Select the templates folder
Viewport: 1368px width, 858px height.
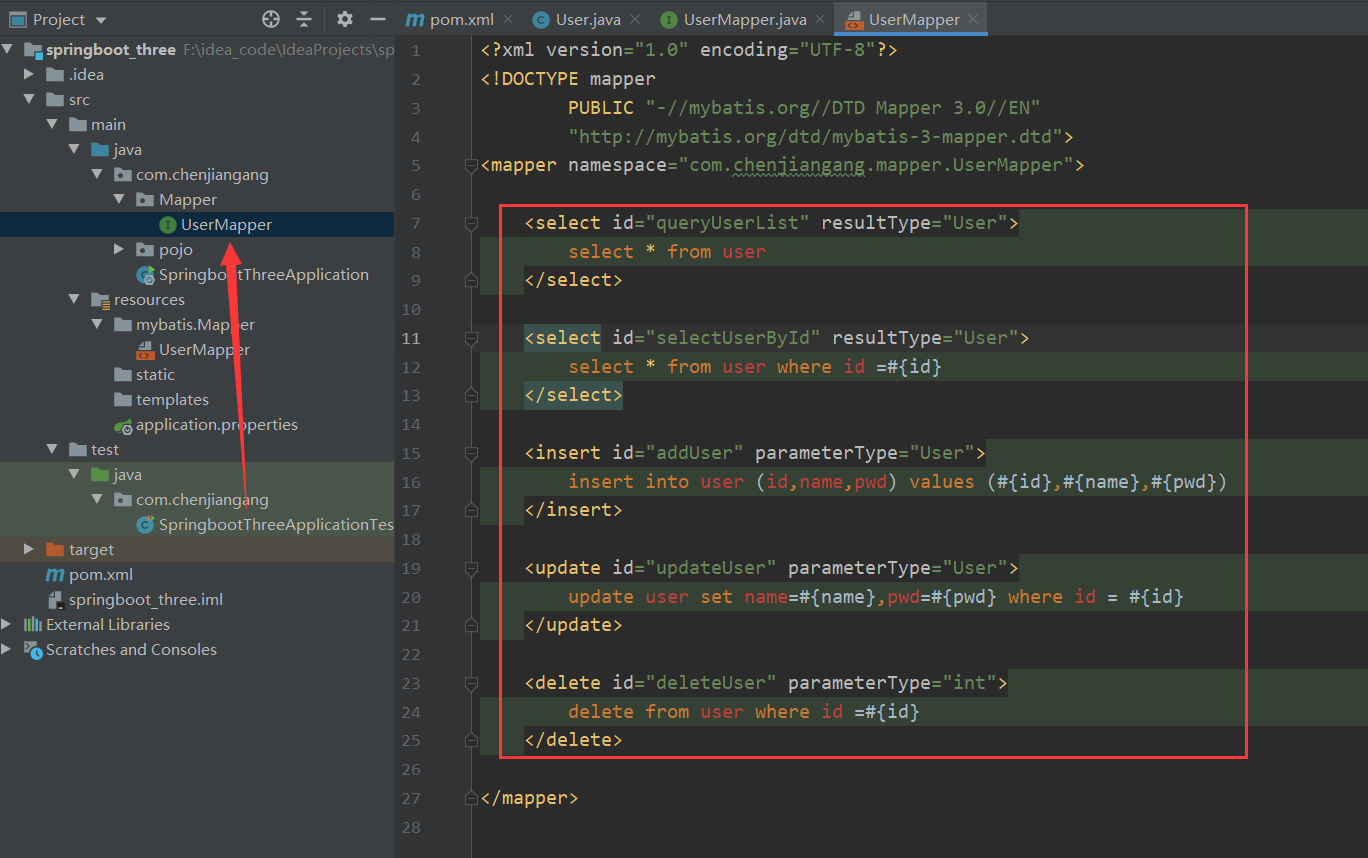172,399
